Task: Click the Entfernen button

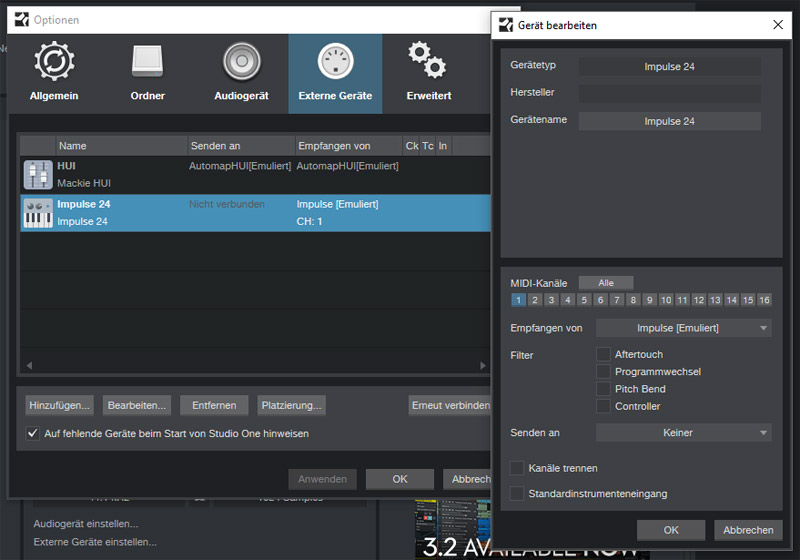Action: pos(214,405)
